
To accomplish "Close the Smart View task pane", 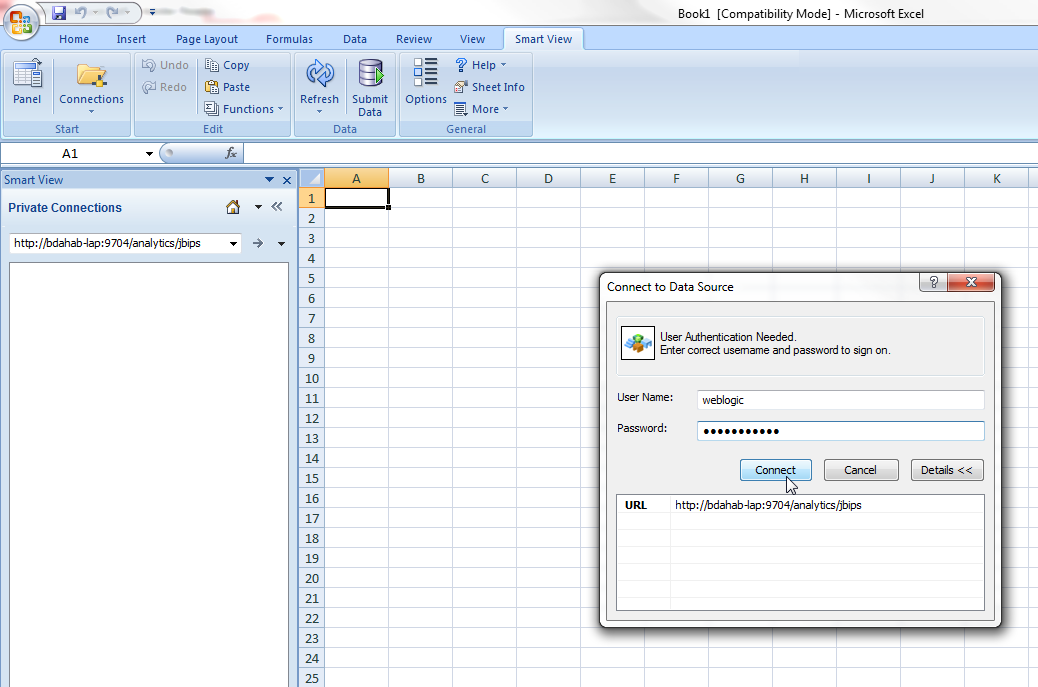I will click(x=287, y=180).
